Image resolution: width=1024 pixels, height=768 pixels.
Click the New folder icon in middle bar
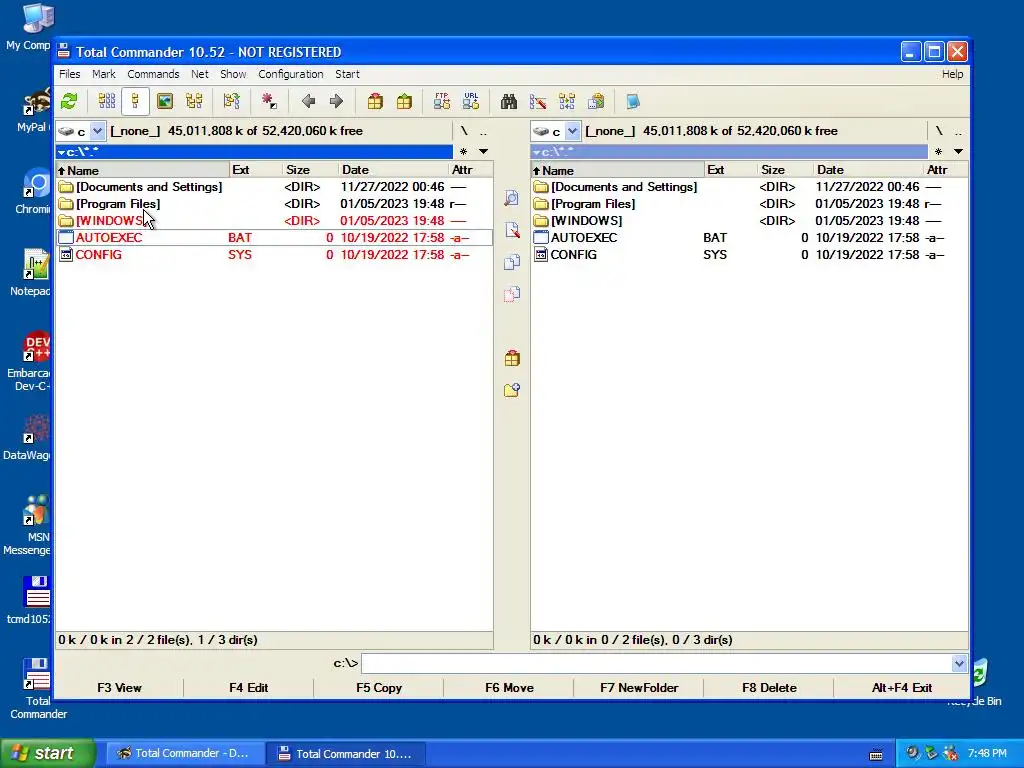click(511, 390)
